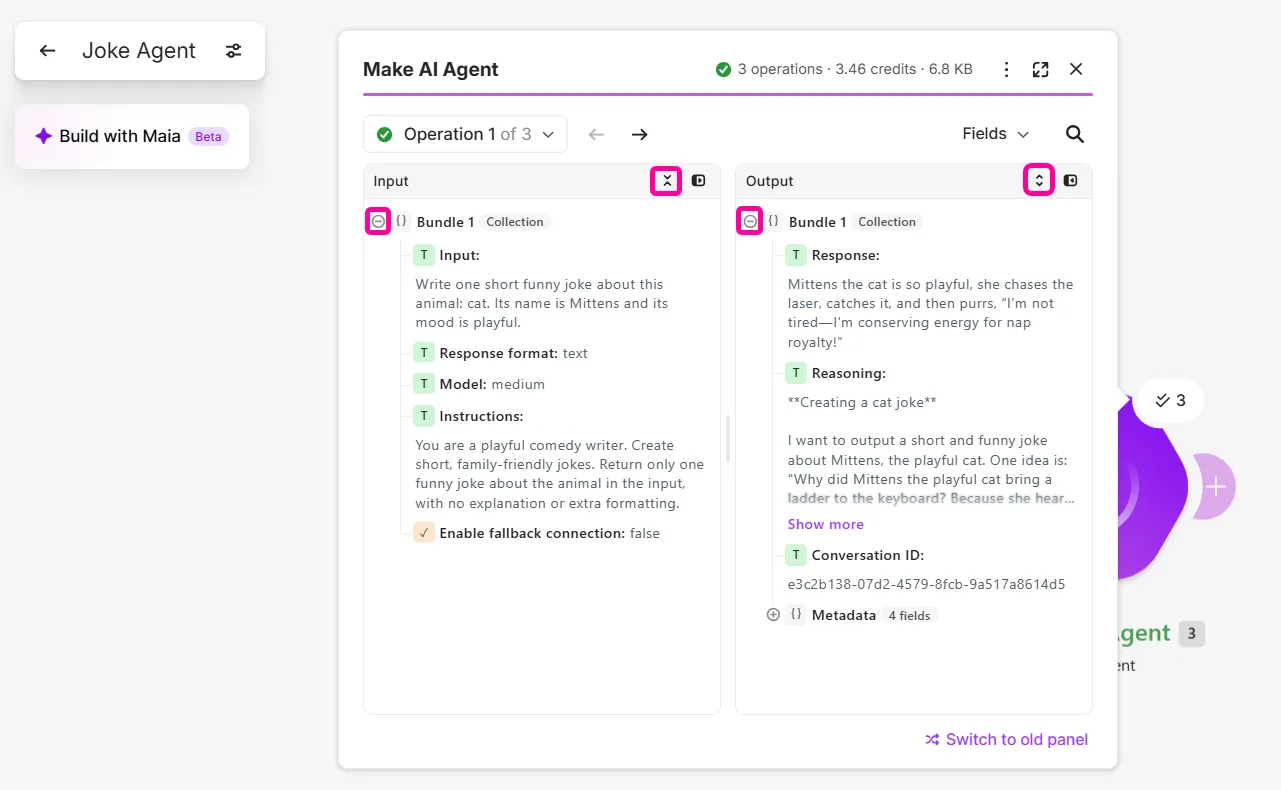Click the plus button to add a module
Image resolution: width=1281 pixels, height=790 pixels.
coord(1215,487)
